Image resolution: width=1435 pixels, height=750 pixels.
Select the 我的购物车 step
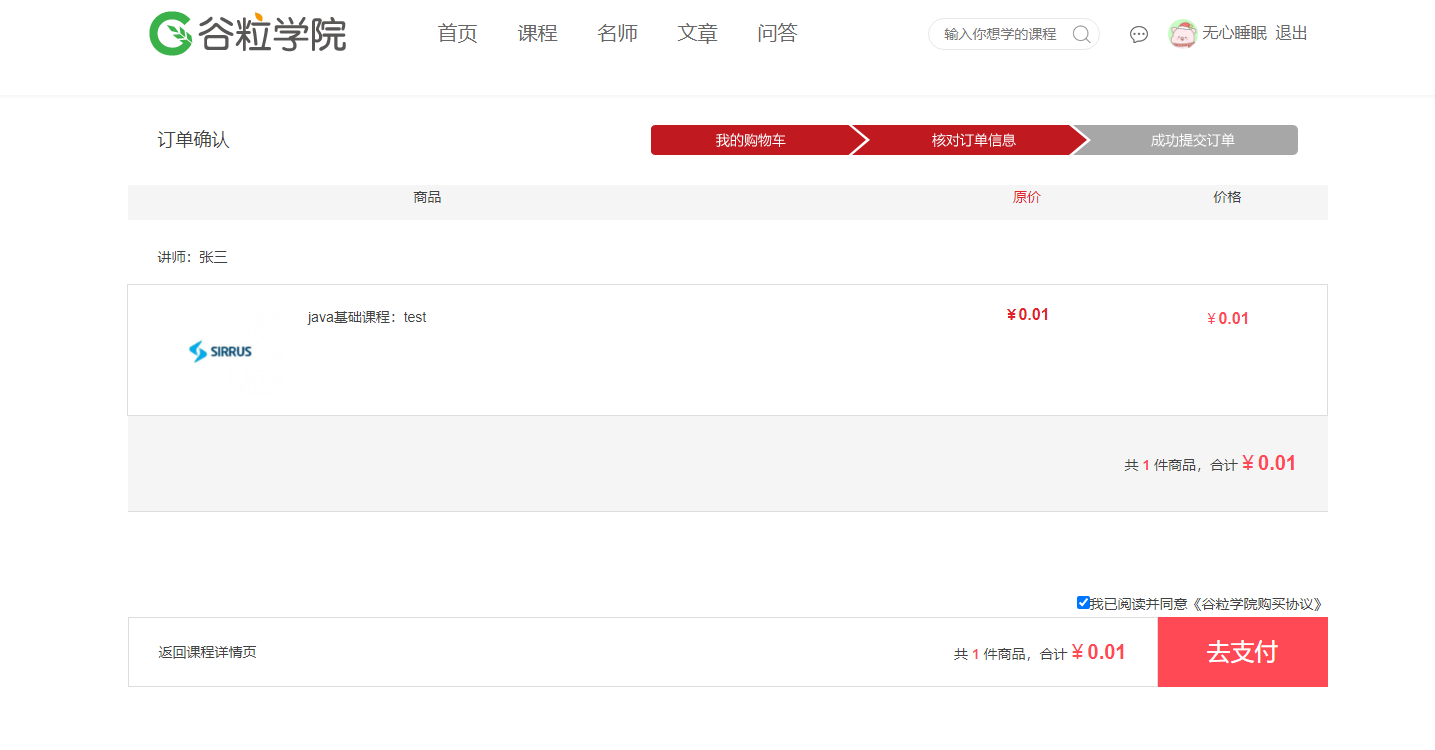[x=750, y=140]
